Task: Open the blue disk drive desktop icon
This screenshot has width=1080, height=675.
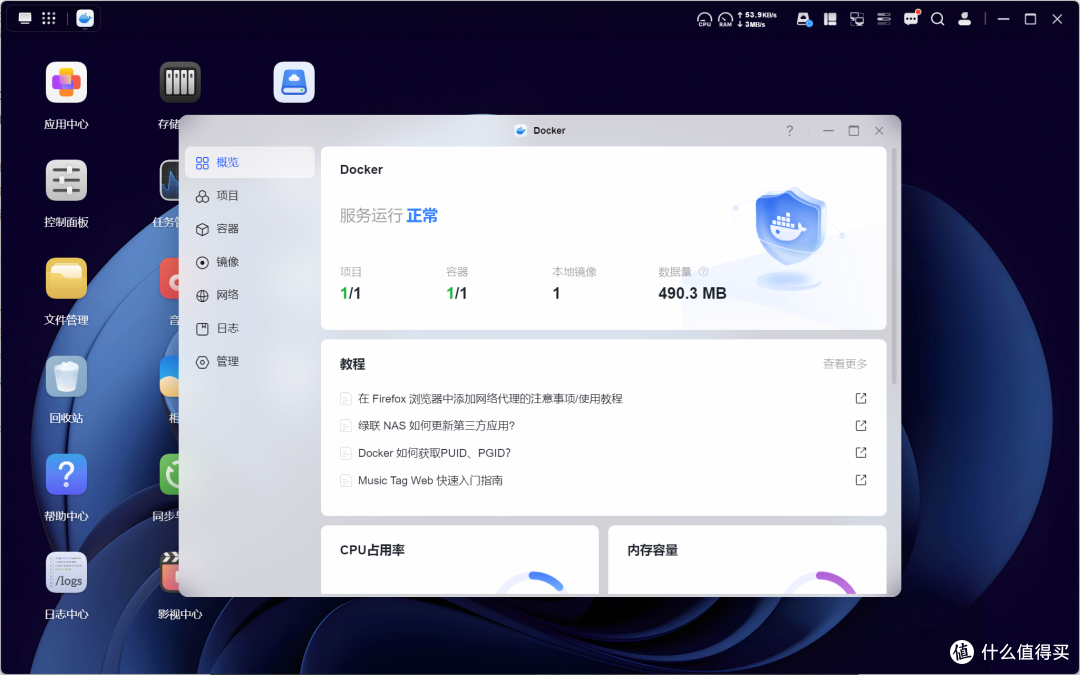Action: [294, 83]
